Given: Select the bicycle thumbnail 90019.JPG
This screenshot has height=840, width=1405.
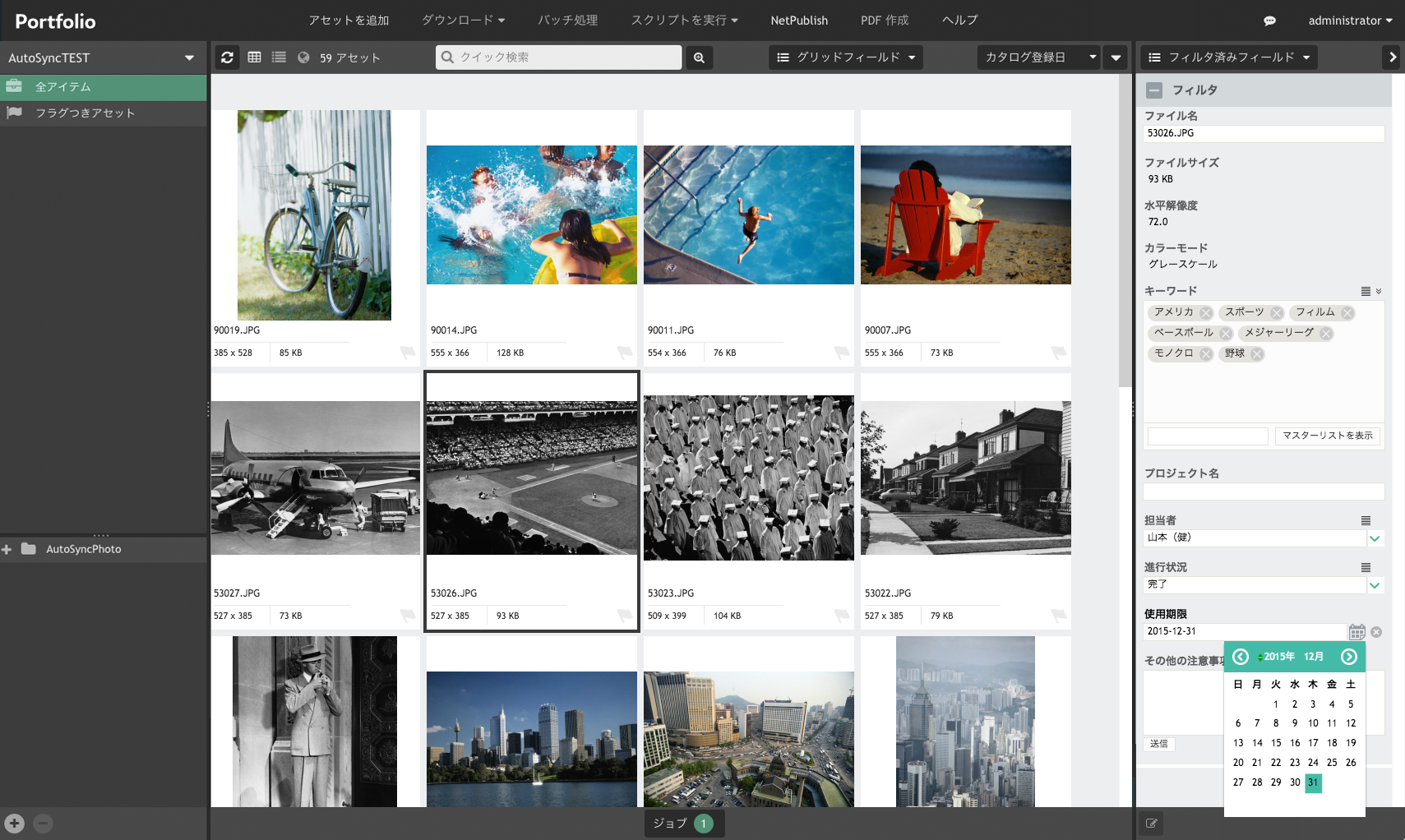Looking at the screenshot, I should click(x=315, y=215).
